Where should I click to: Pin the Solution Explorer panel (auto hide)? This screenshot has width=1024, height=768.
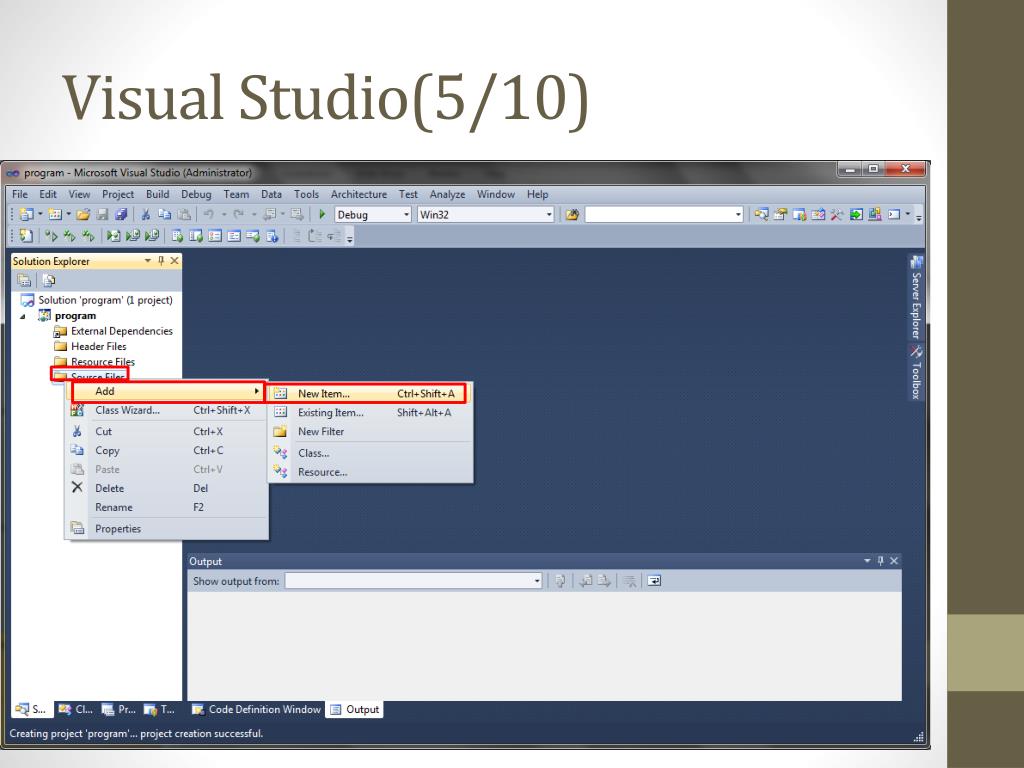161,261
